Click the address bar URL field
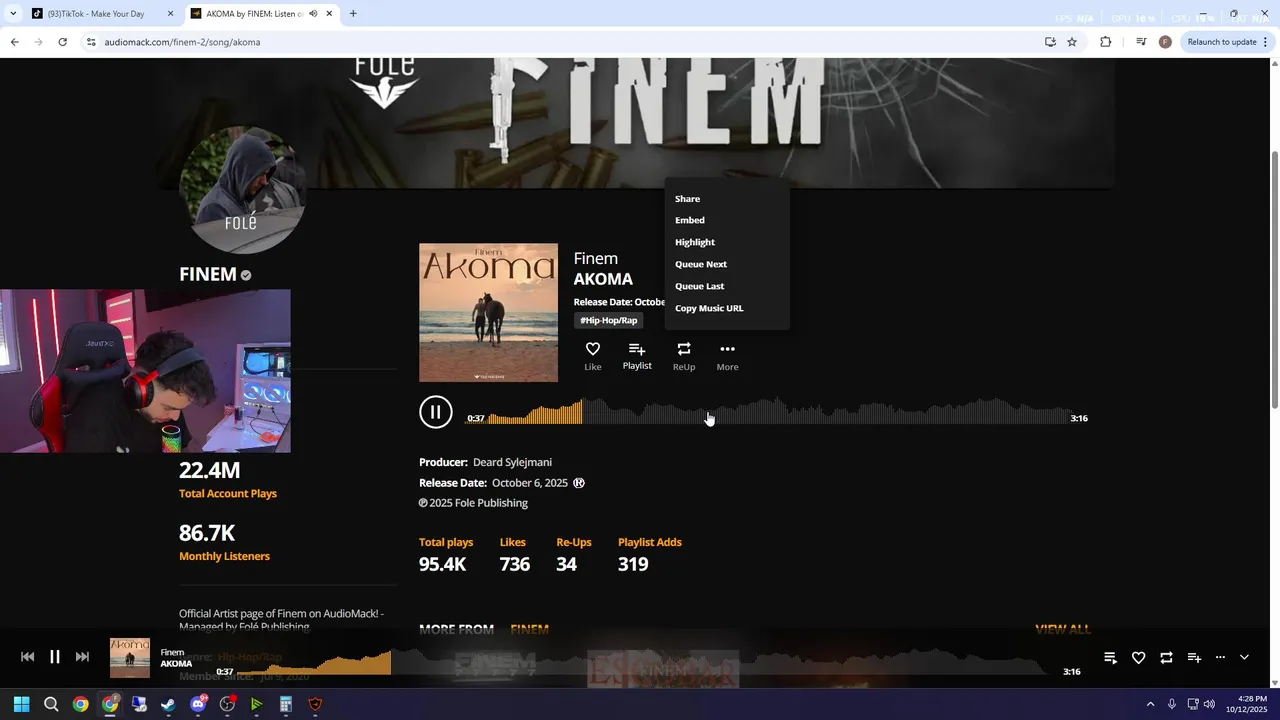The width and height of the screenshot is (1280, 720). click(560, 42)
